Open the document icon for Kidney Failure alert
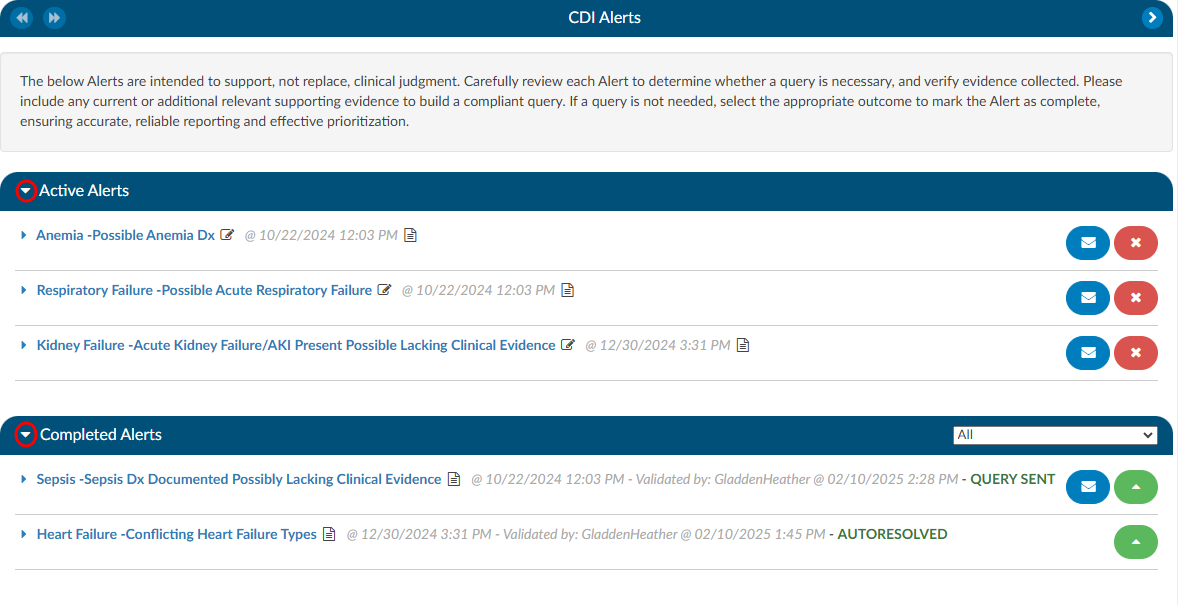The image size is (1178, 605). tap(743, 345)
